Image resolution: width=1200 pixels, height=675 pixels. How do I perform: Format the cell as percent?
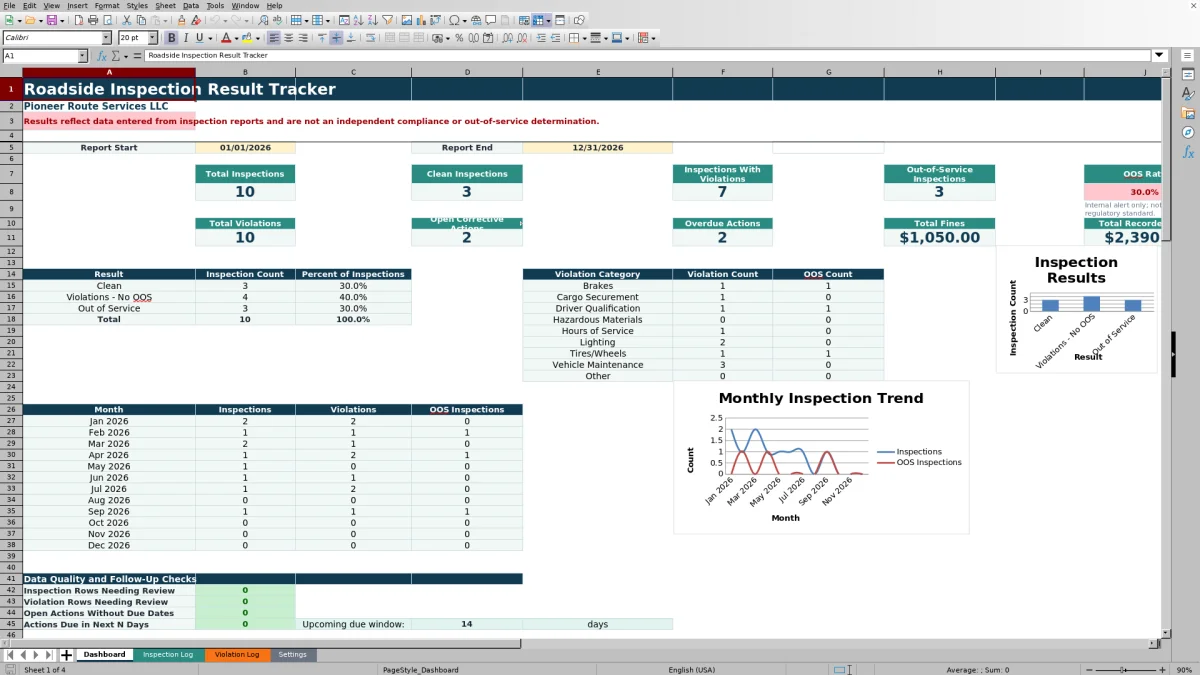459,38
